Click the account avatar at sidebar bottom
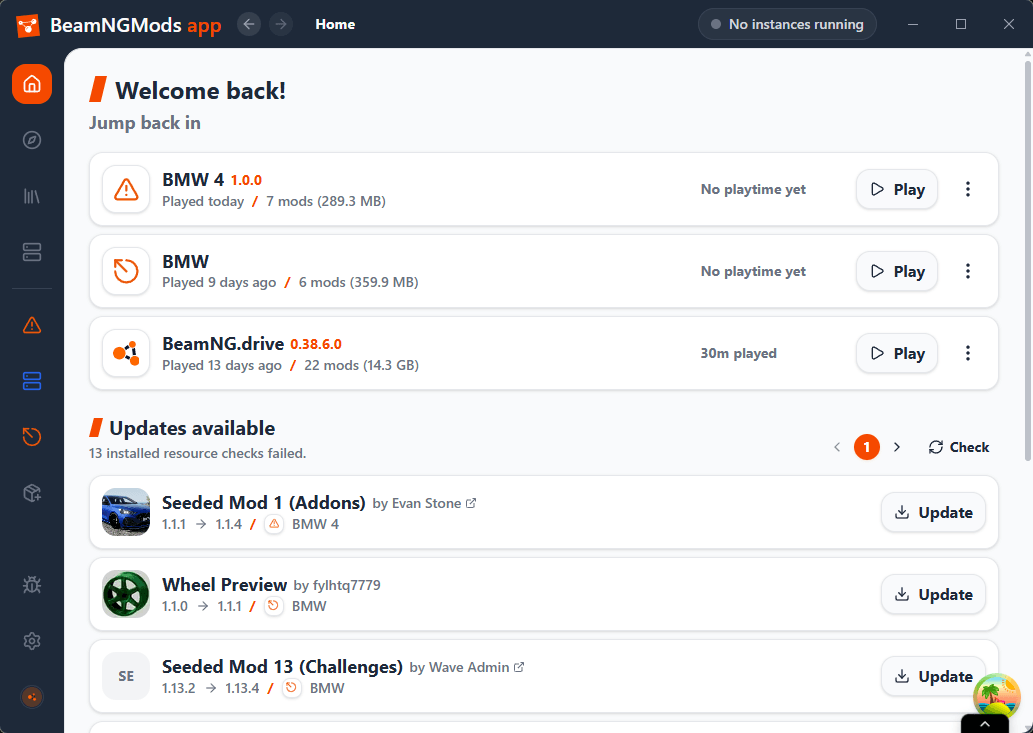This screenshot has height=733, width=1033. (x=32, y=697)
